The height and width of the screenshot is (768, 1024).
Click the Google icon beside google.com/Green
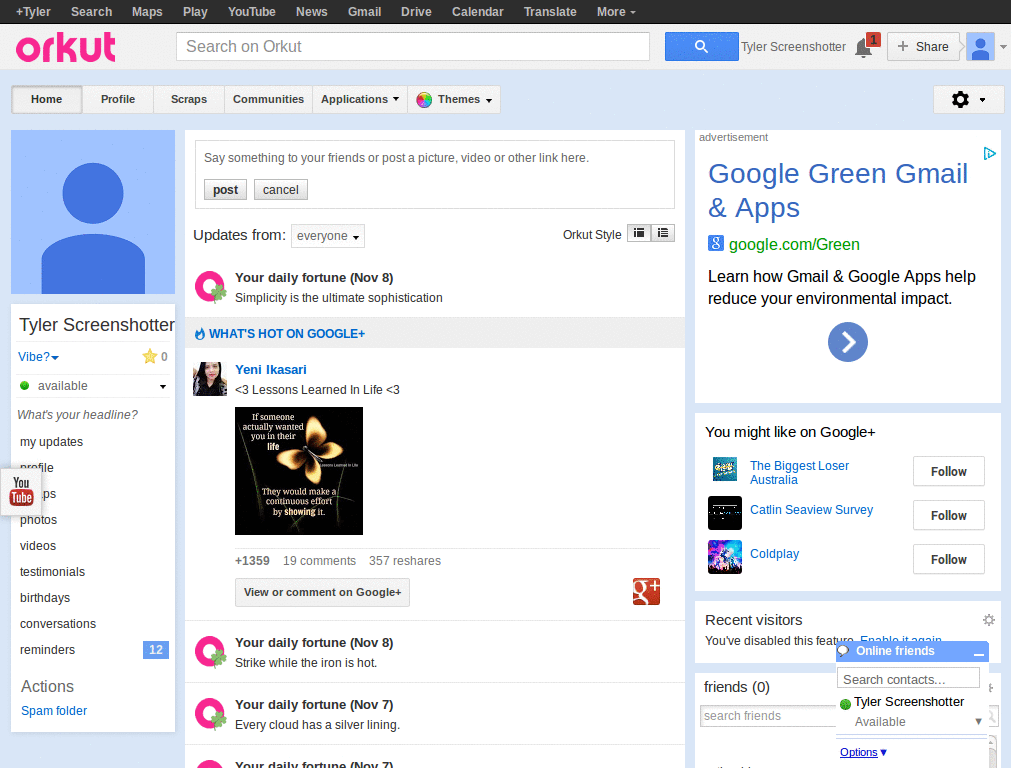point(716,244)
